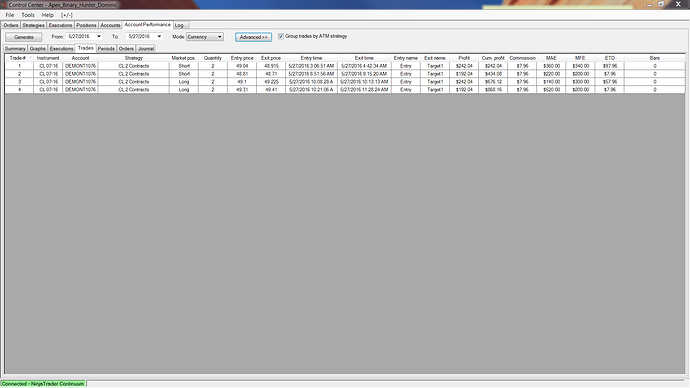Open the Journal sub-tab
This screenshot has height=388, width=690.
(x=146, y=48)
